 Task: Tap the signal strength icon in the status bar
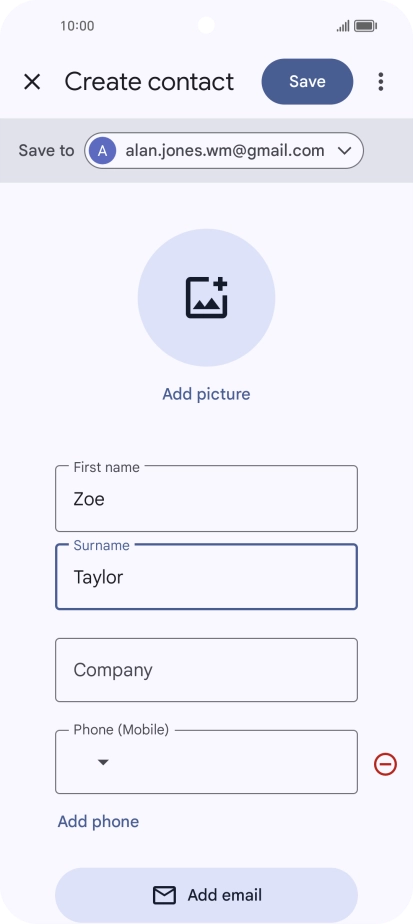[x=343, y=26]
